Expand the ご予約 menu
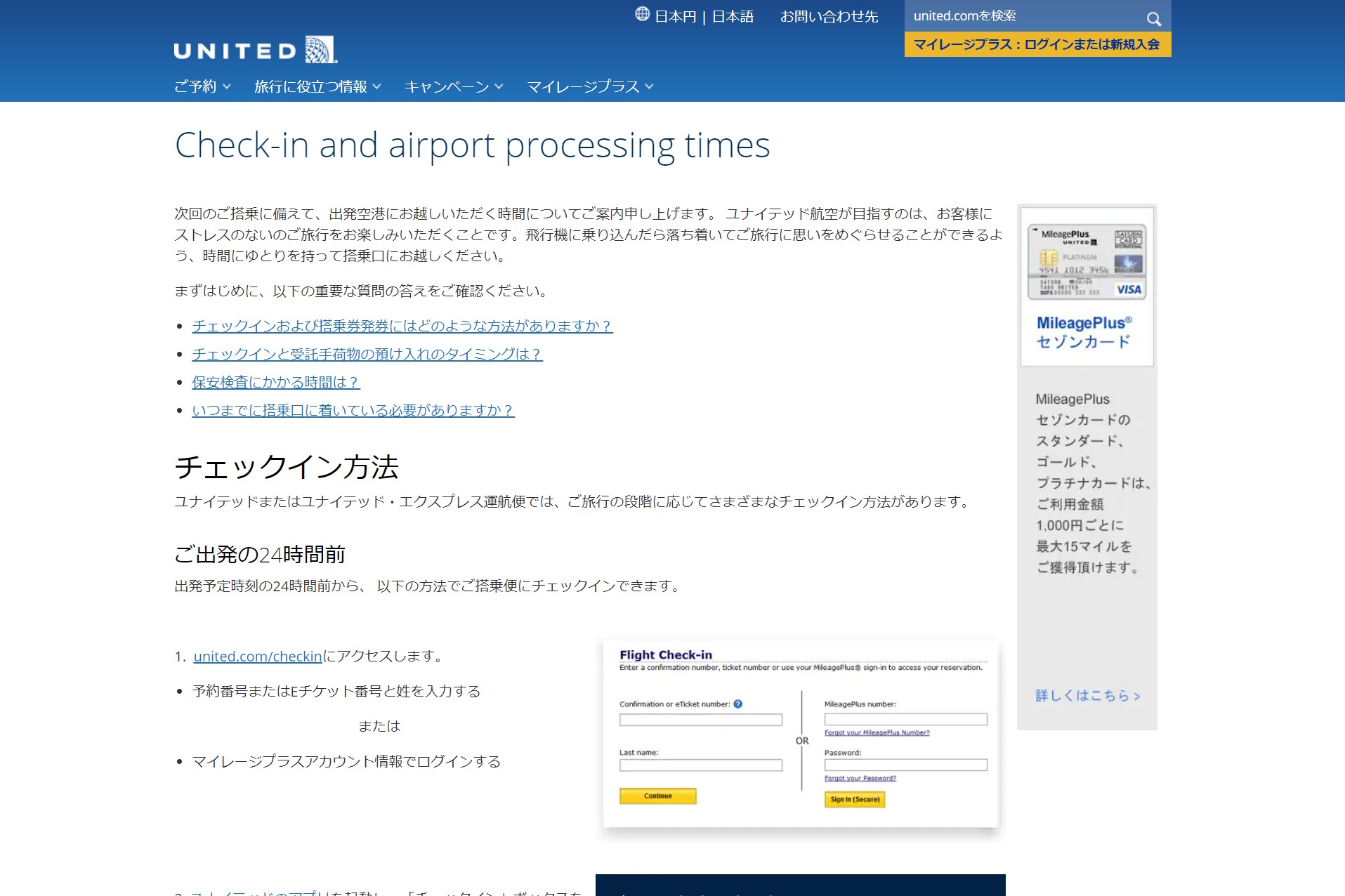The image size is (1345, 896). (x=202, y=86)
